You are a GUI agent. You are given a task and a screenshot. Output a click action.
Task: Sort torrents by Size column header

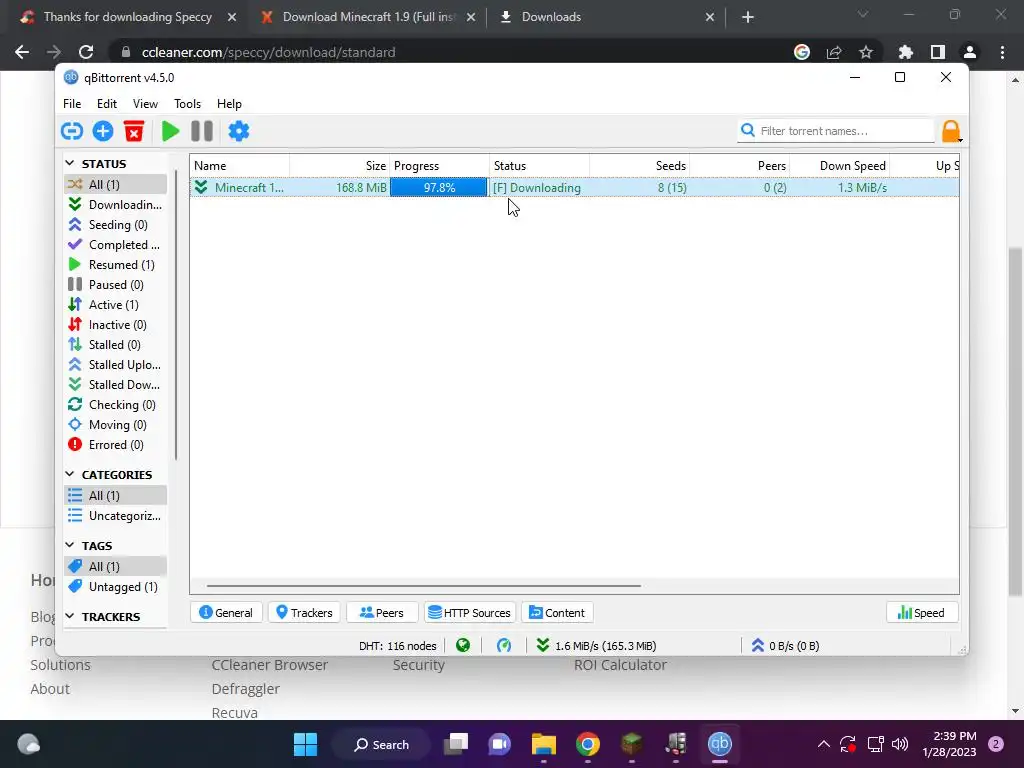click(340, 166)
